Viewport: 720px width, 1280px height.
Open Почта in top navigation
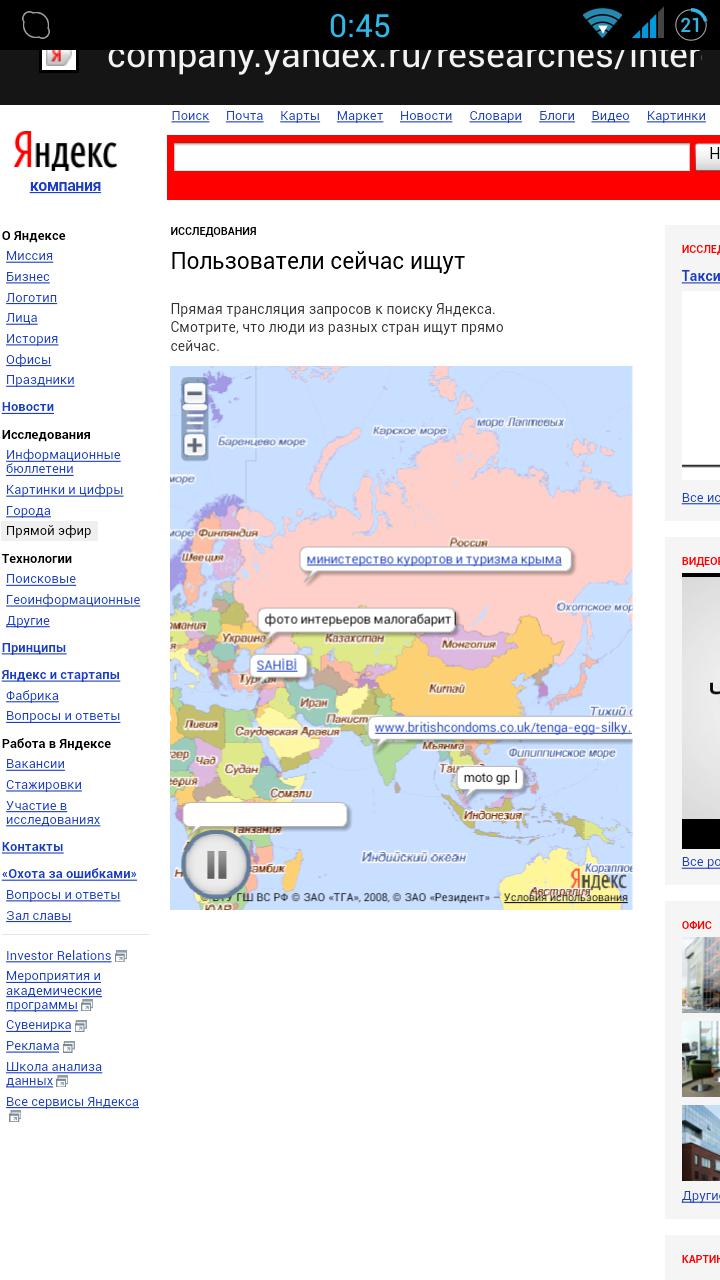[x=244, y=116]
